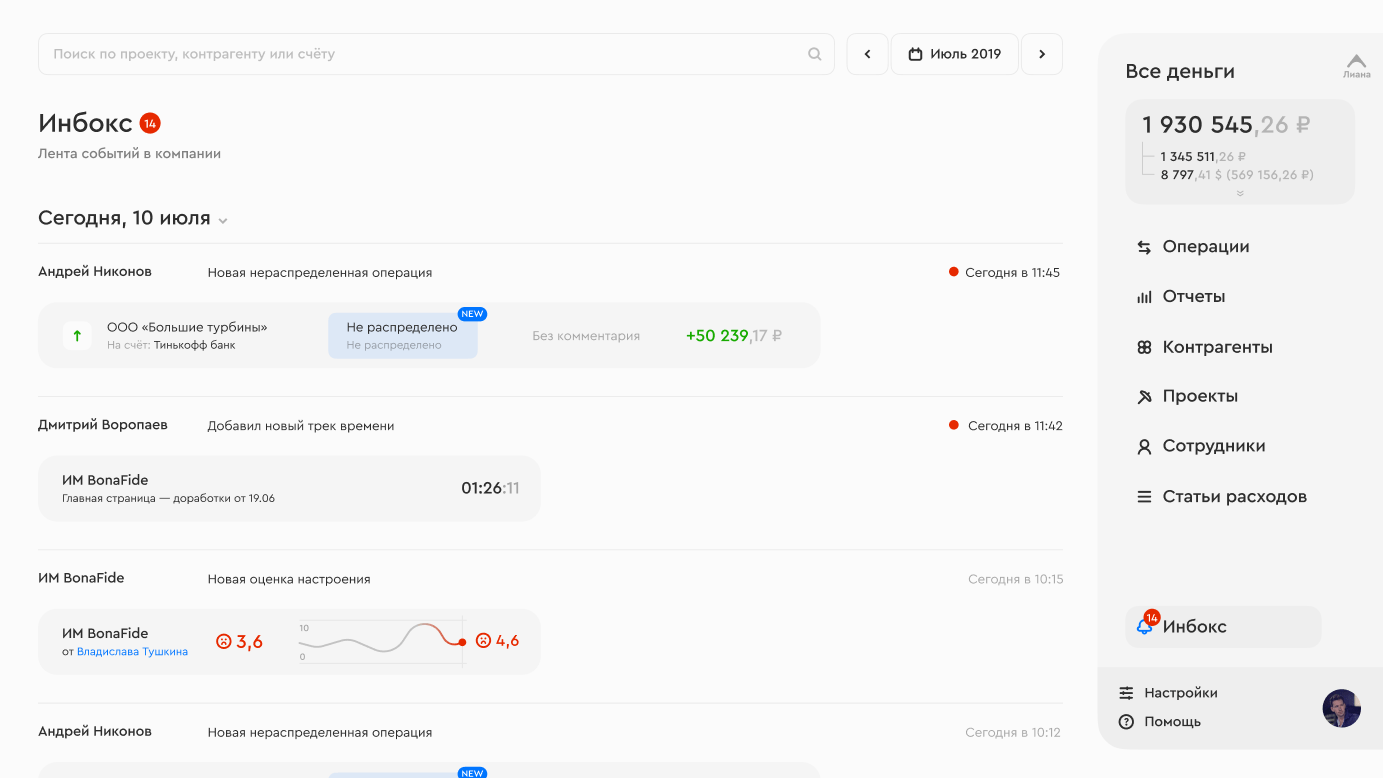Click green incoming arrow icon on transaction
1383x778 pixels.
click(77, 336)
